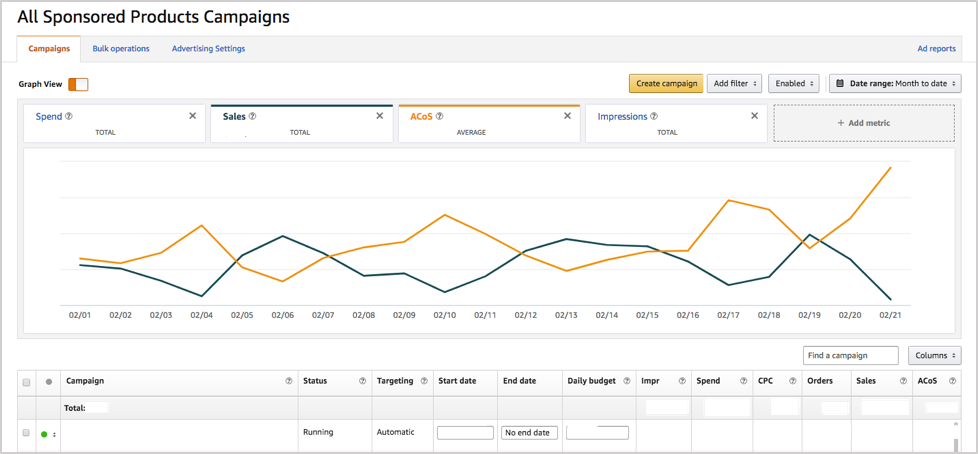Open the Advertising Settings tab

(208, 49)
